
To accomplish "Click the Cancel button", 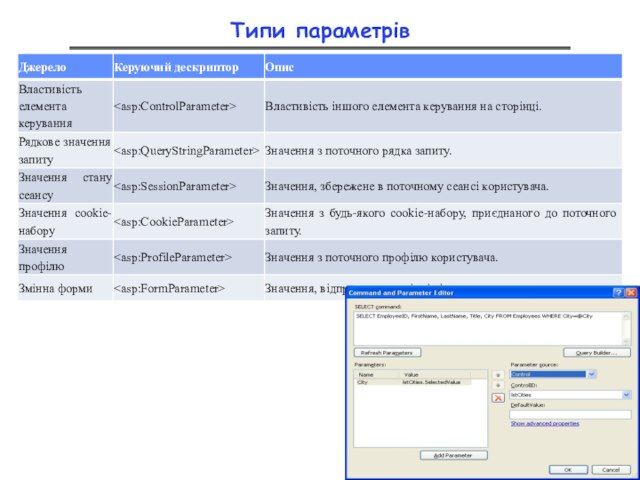I will pos(610,468).
